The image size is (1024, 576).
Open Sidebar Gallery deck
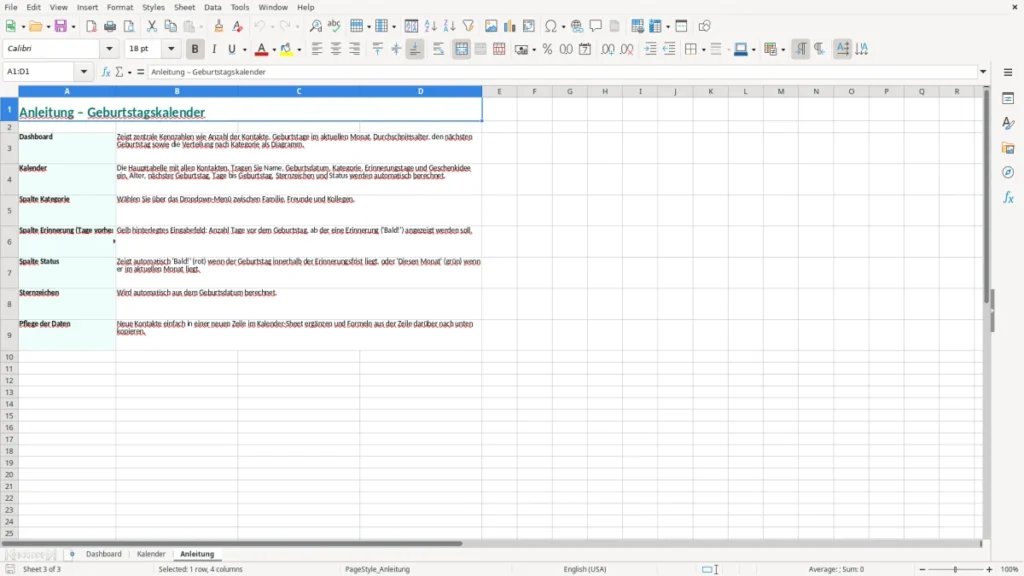tap(1008, 148)
